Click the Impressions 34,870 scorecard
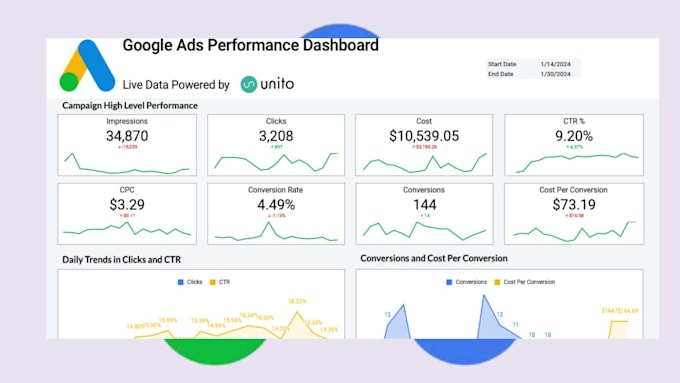 pos(127,145)
